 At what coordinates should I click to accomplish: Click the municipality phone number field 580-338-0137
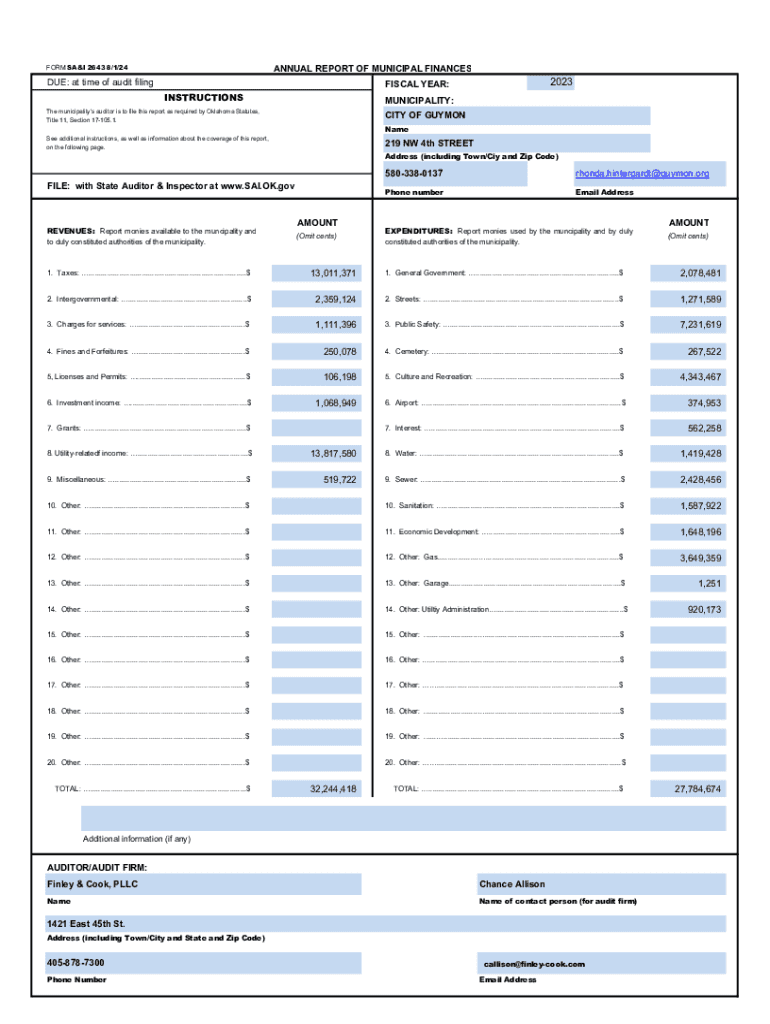click(x=455, y=174)
